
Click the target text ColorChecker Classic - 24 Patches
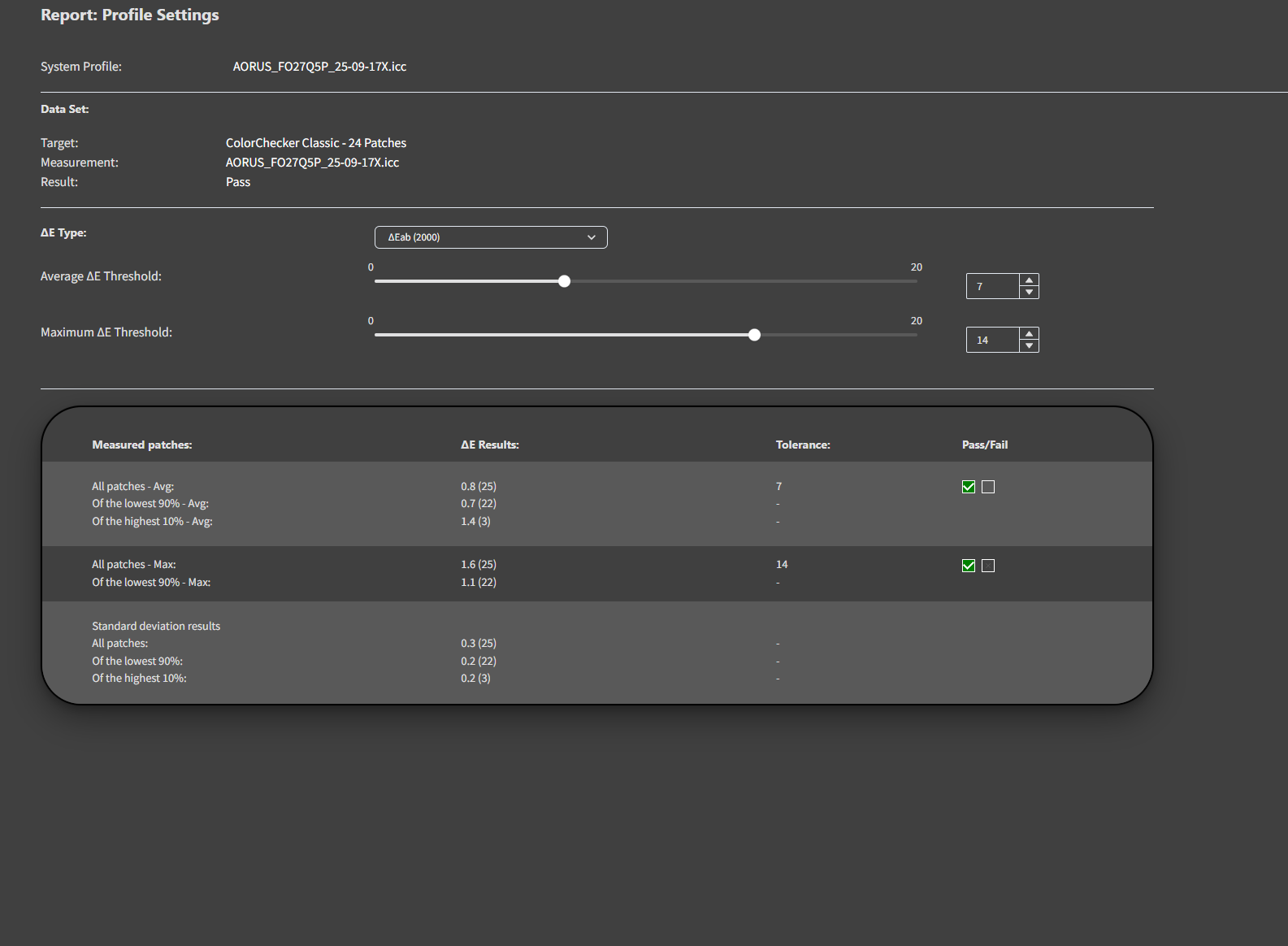coord(316,143)
